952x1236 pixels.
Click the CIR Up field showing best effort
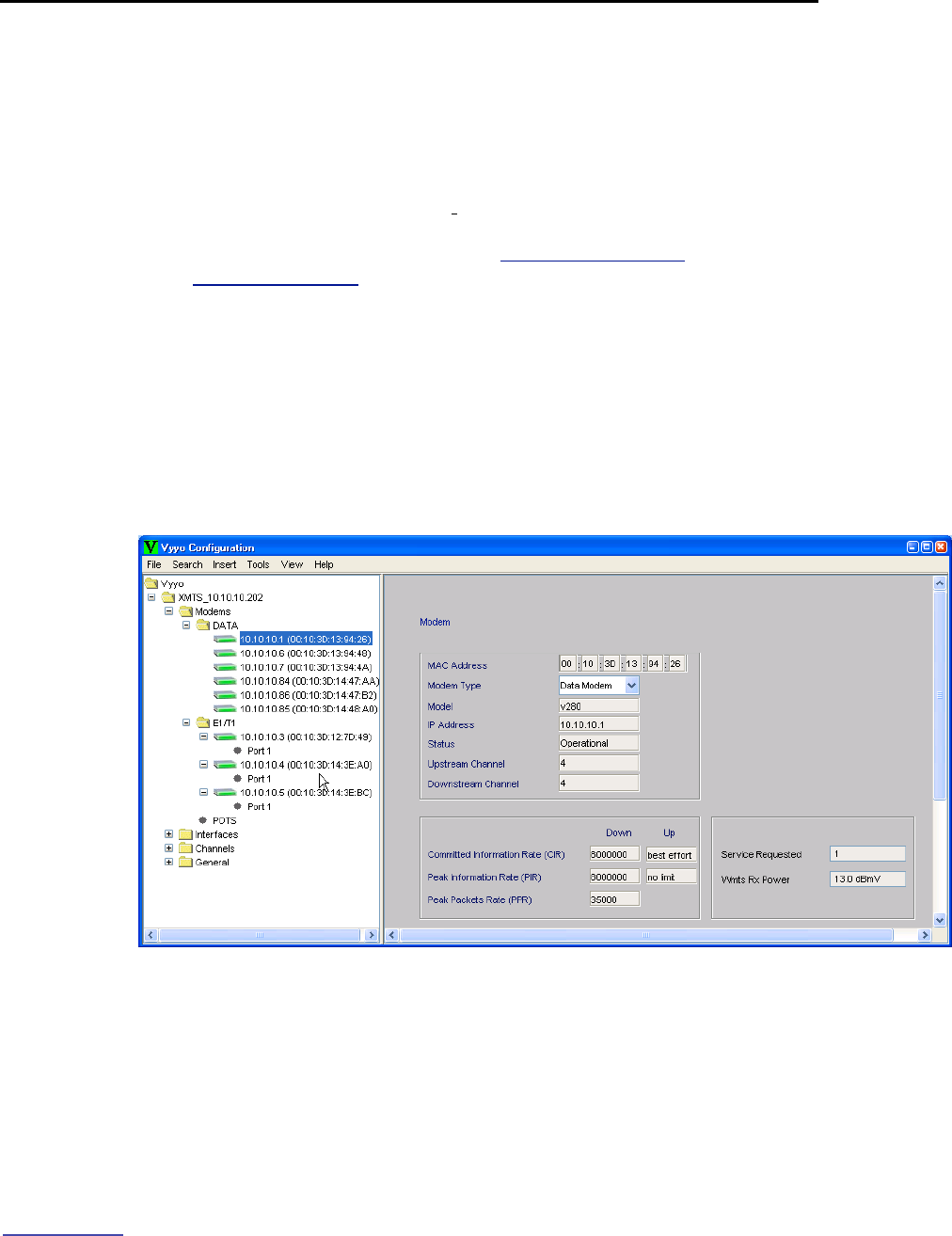[x=672, y=854]
